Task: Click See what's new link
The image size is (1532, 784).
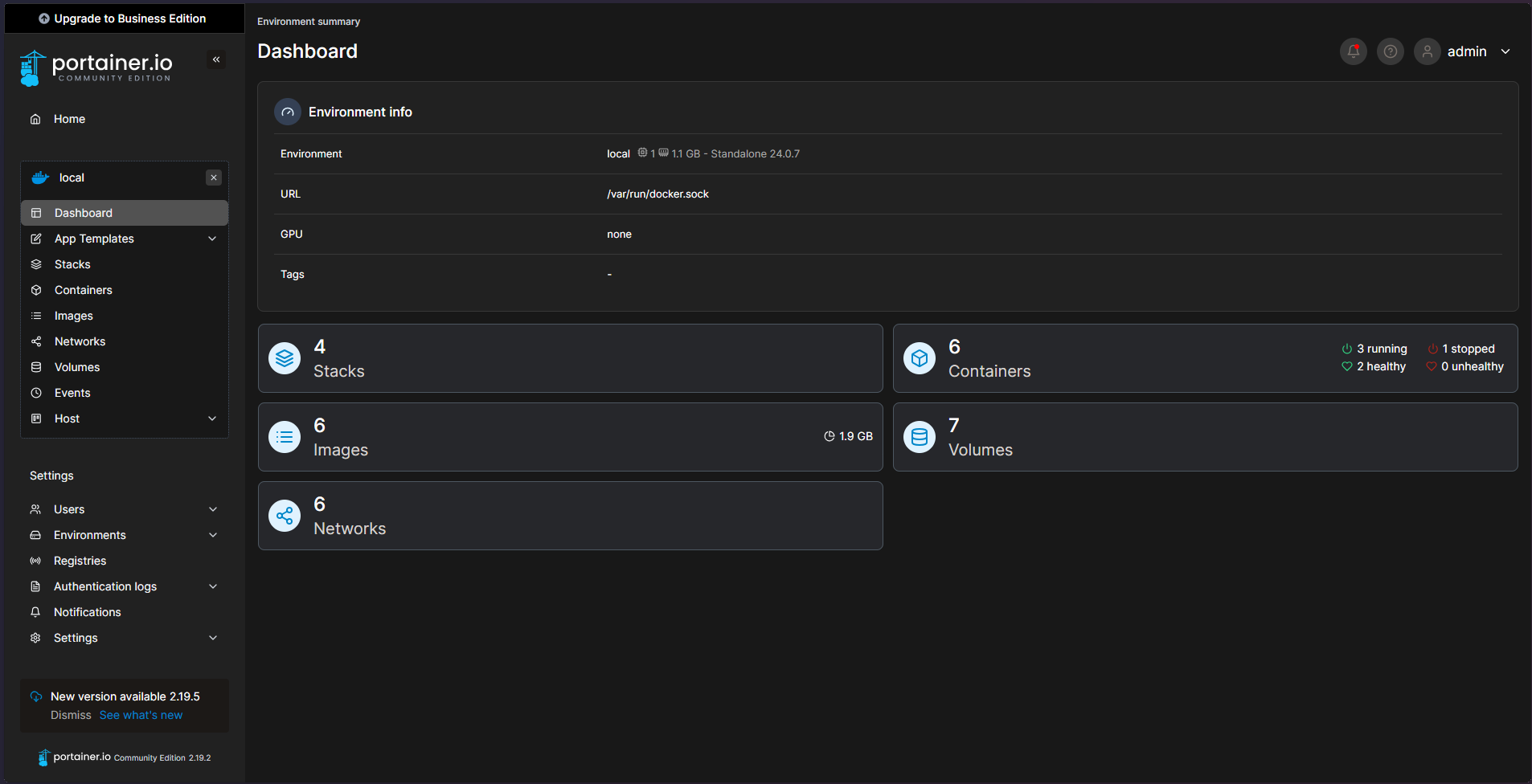Action: pos(141,714)
